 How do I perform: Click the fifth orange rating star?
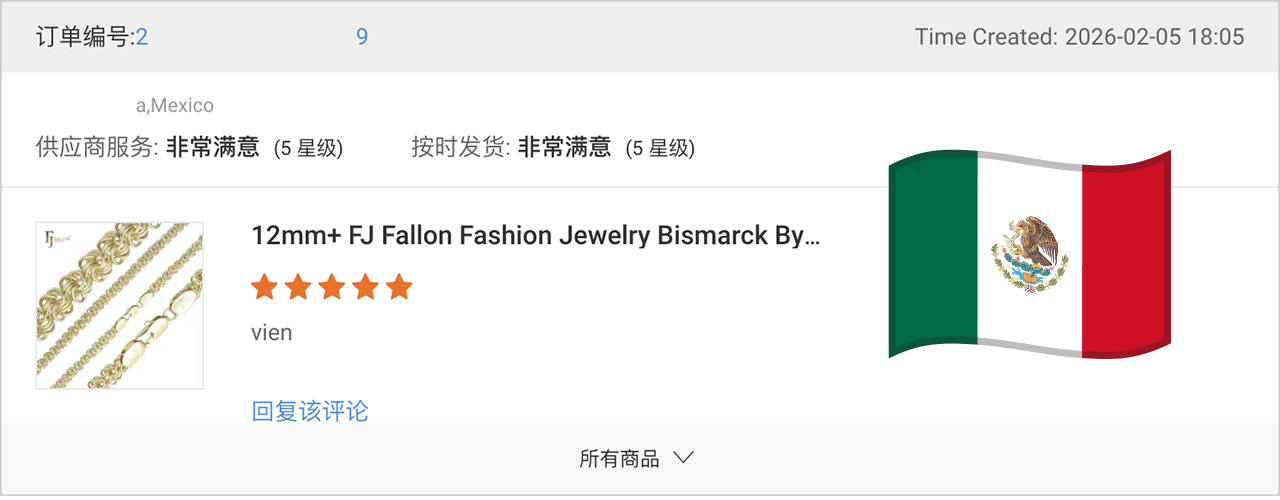pos(399,288)
